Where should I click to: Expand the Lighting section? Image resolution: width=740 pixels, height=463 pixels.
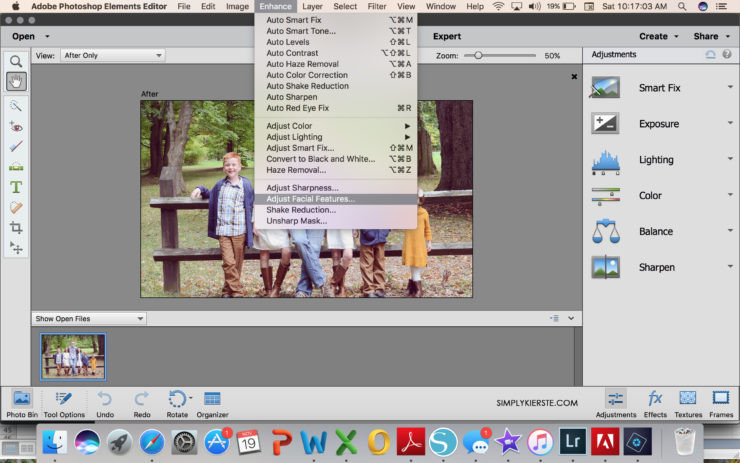click(730, 159)
